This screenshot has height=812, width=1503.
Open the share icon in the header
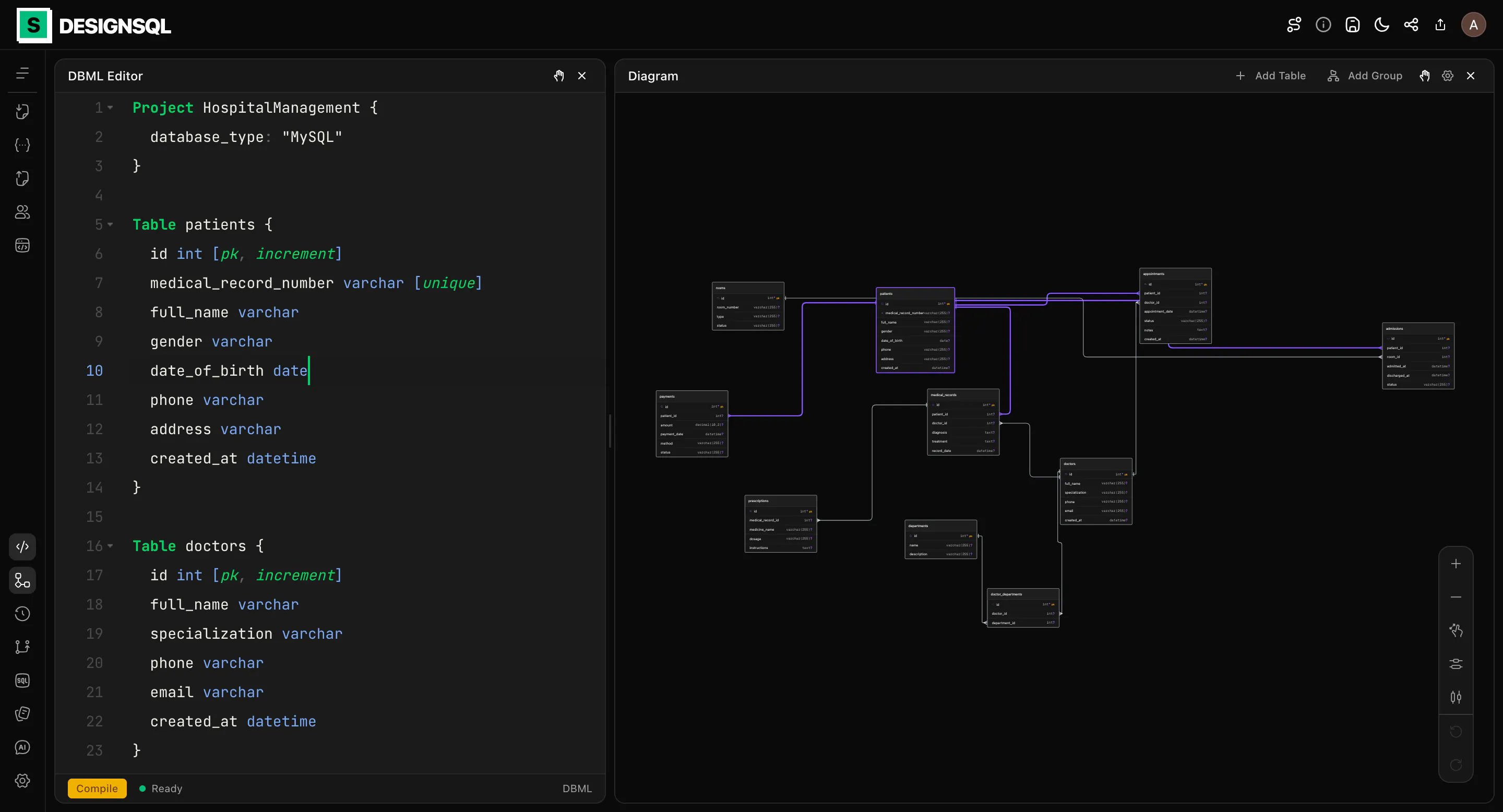point(1411,25)
